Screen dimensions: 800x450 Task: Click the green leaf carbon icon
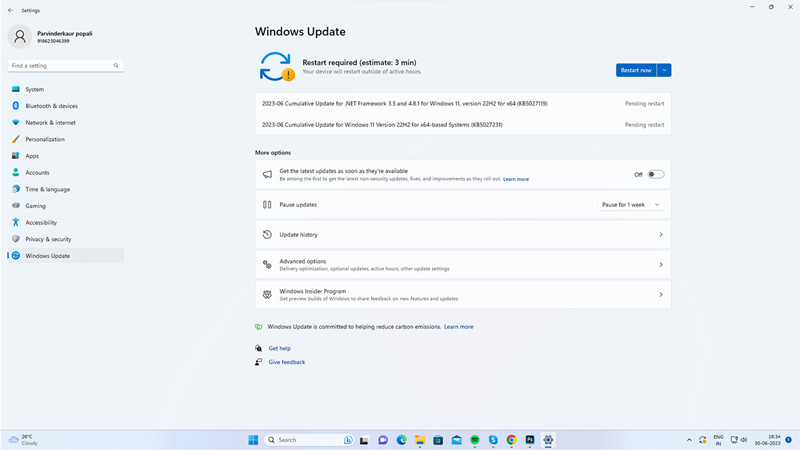coord(259,327)
